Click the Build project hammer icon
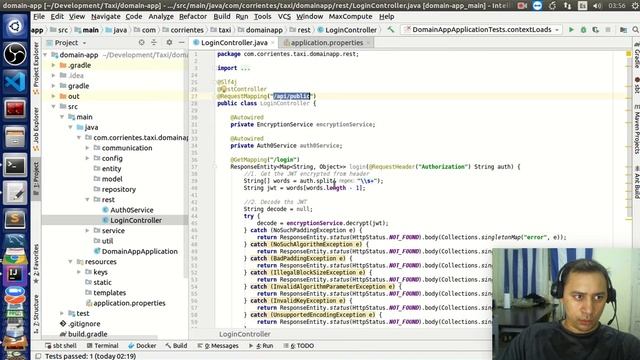The height and width of the screenshot is (360, 640). click(x=391, y=30)
